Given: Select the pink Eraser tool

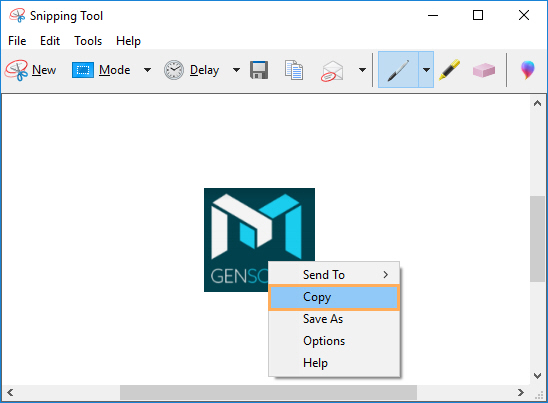Looking at the screenshot, I should point(484,70).
